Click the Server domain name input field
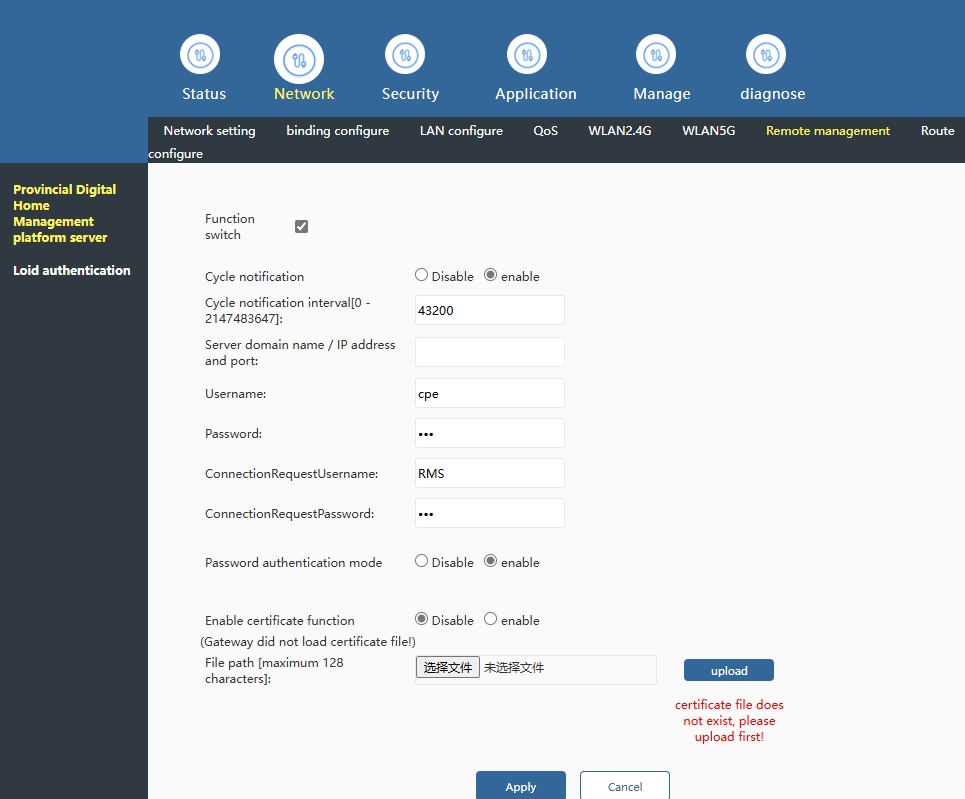Viewport: 965px width, 799px height. pos(490,352)
